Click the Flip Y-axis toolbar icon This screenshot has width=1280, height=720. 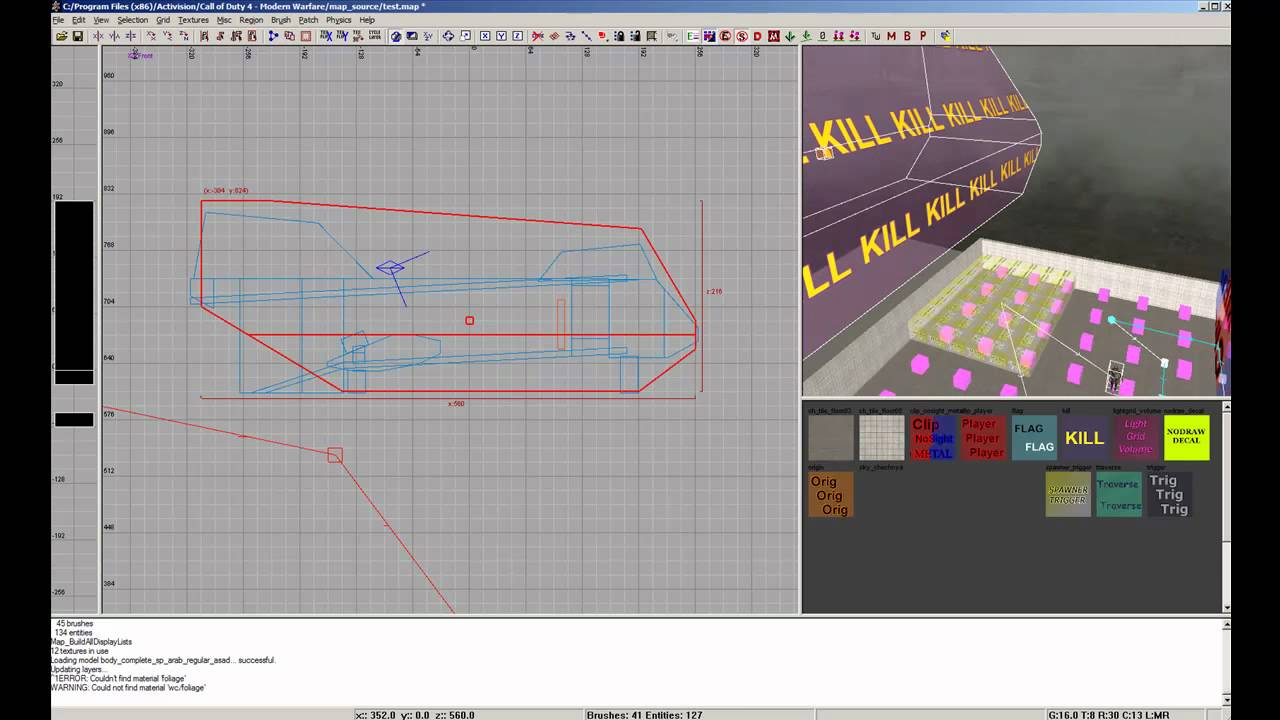coord(114,36)
